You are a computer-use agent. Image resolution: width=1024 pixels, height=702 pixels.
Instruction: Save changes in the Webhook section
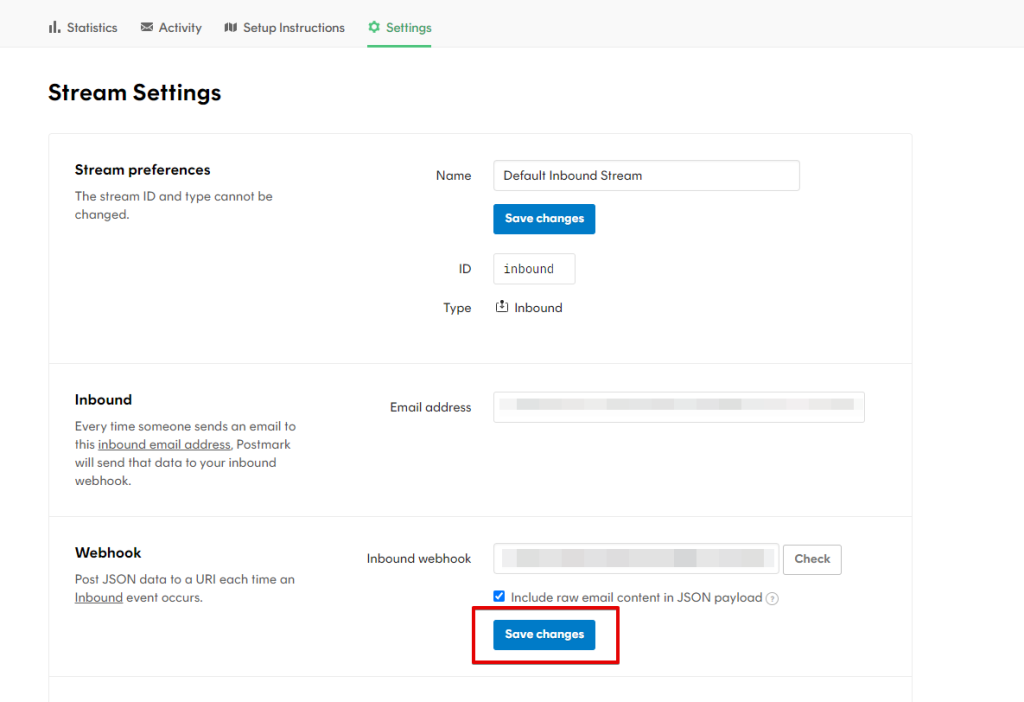(x=544, y=635)
